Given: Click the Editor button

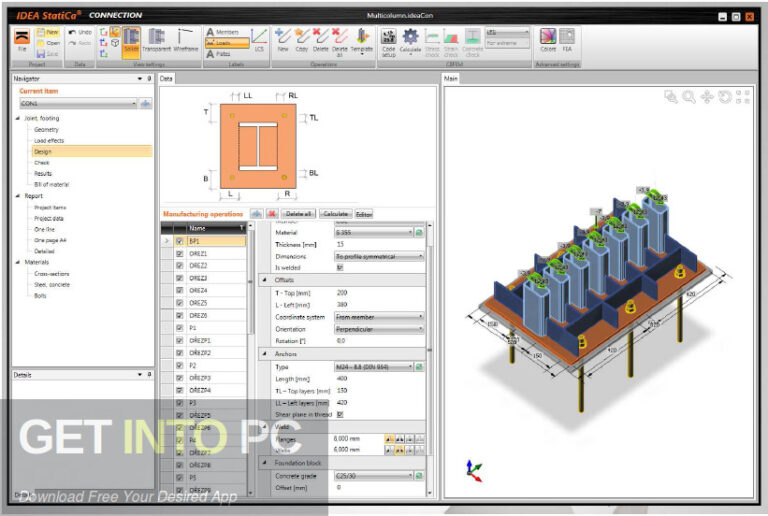Looking at the screenshot, I should [363, 214].
